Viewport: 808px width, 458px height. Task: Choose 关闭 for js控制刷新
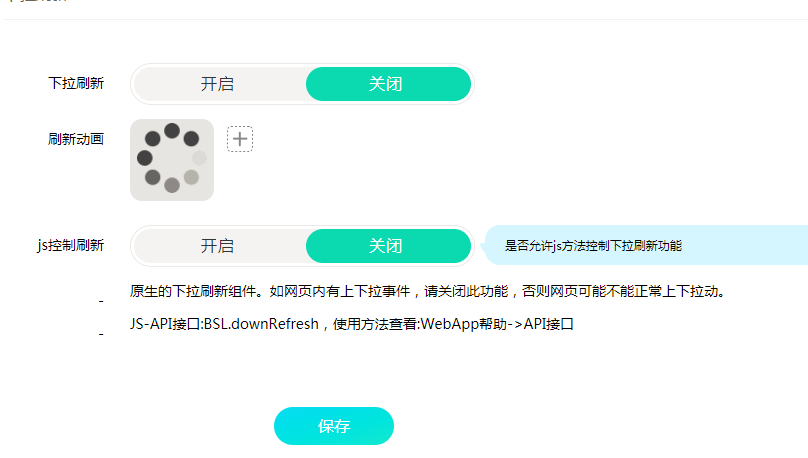point(386,246)
